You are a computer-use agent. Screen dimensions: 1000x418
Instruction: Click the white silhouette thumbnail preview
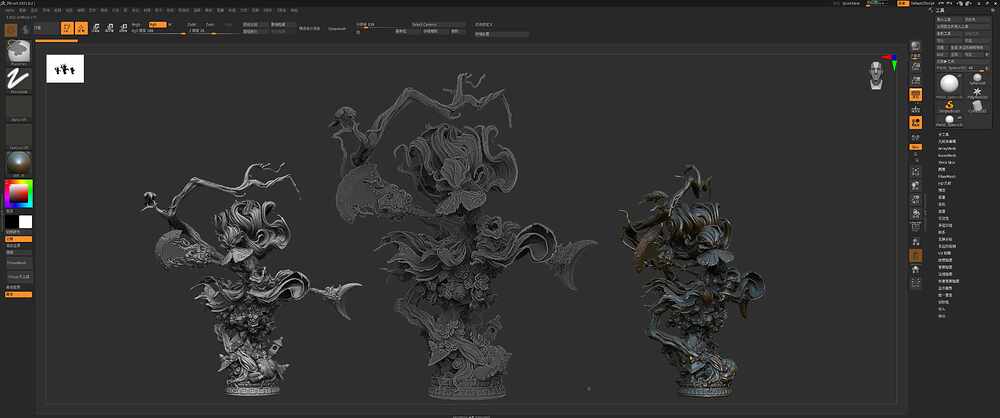[65, 68]
